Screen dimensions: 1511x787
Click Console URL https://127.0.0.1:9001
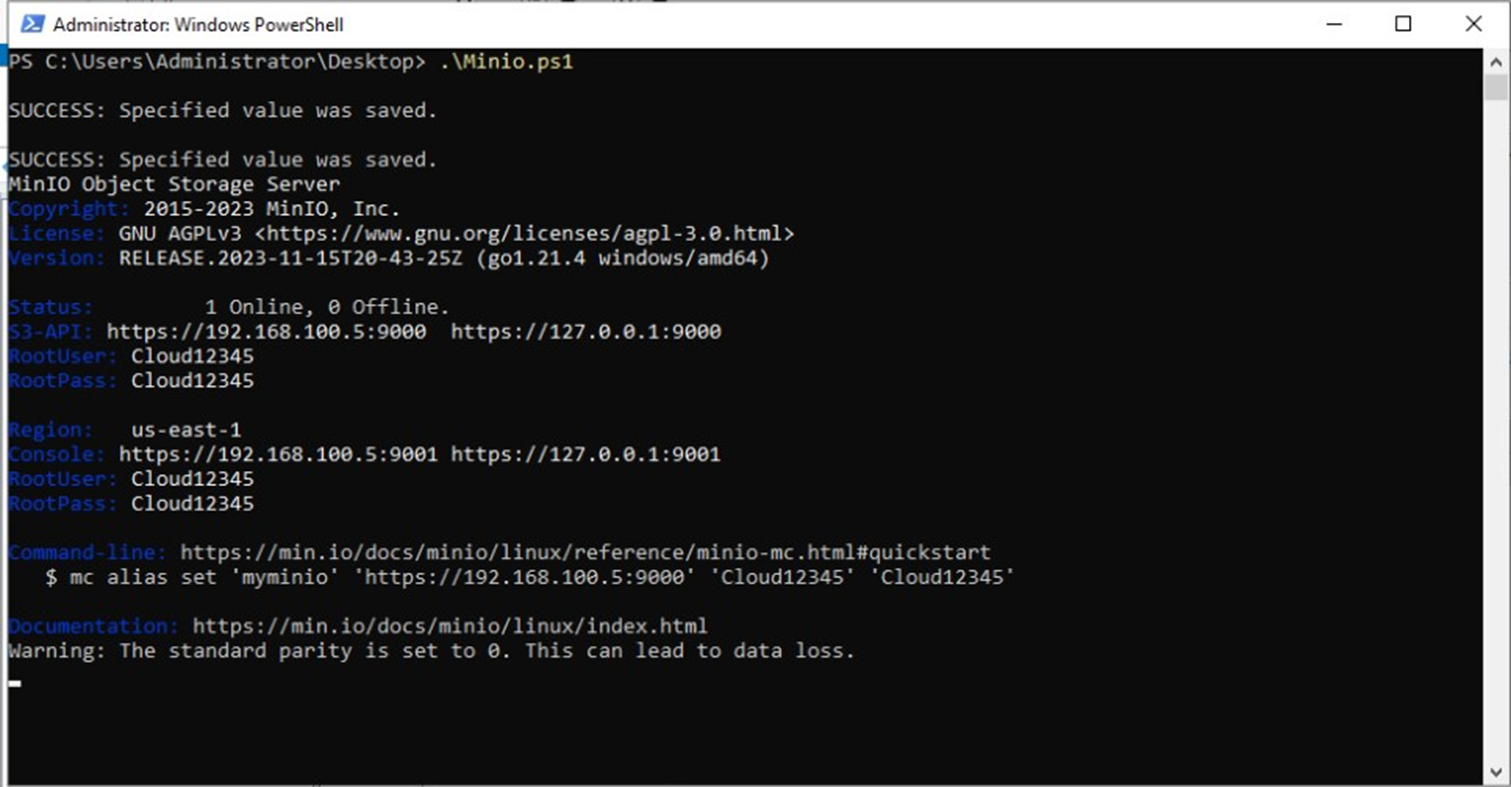pos(586,455)
